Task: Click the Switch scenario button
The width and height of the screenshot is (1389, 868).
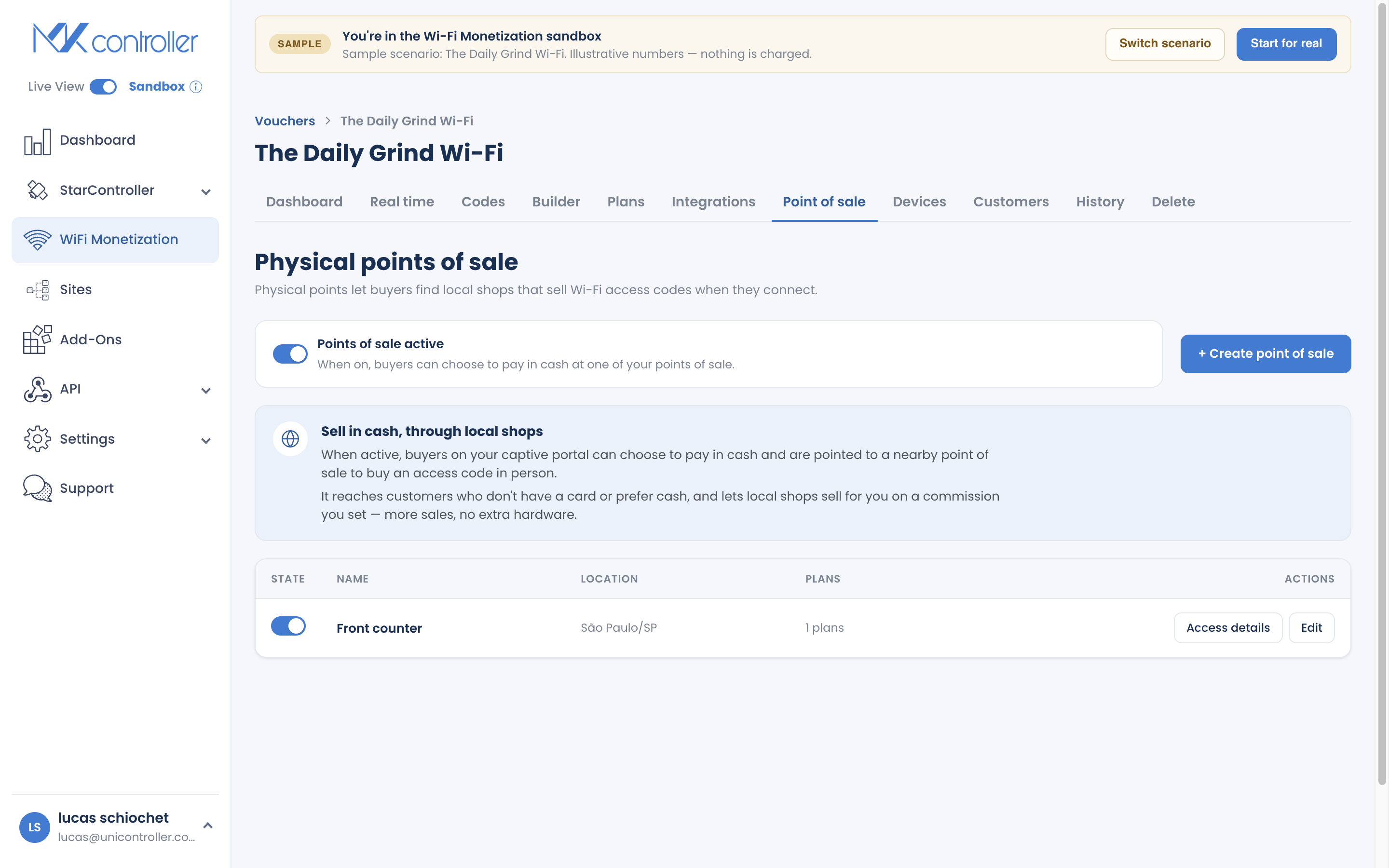Action: 1165,43
